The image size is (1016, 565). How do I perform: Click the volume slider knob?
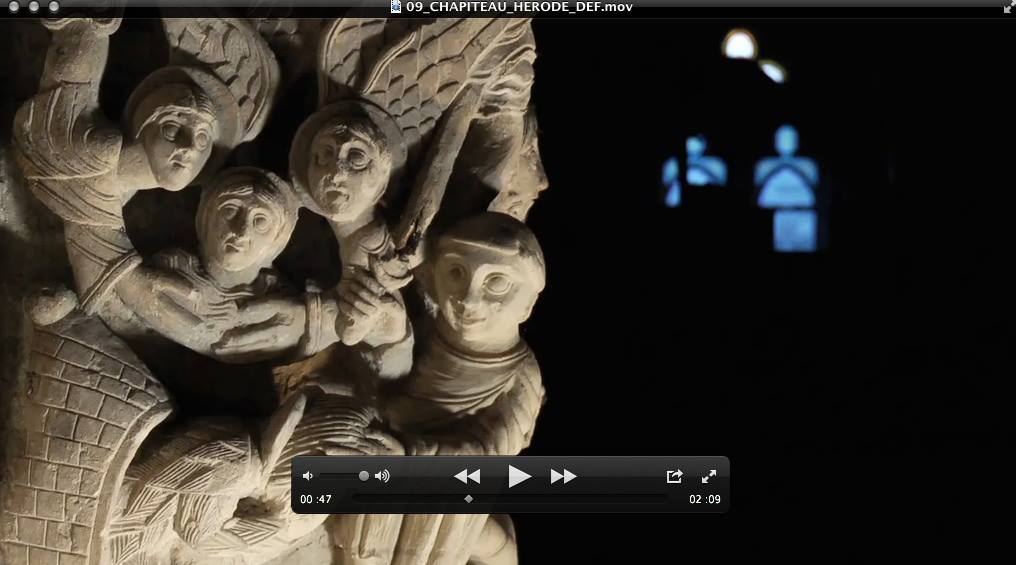coord(364,476)
